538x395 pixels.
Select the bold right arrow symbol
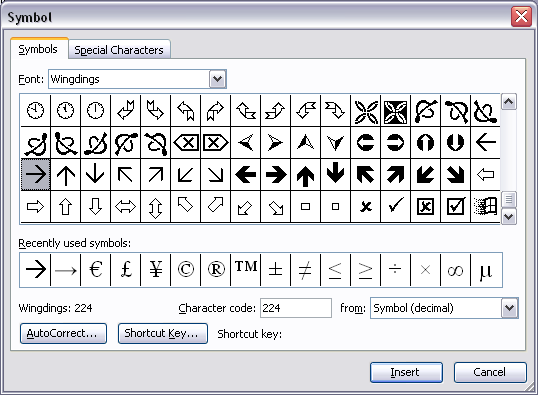tap(276, 174)
